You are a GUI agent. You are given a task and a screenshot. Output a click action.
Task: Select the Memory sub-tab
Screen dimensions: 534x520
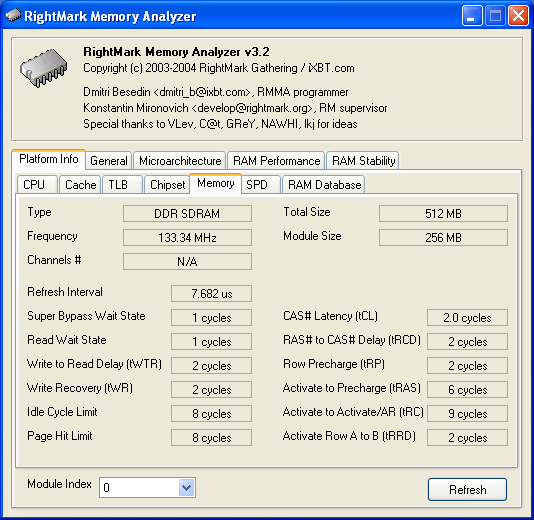point(216,184)
